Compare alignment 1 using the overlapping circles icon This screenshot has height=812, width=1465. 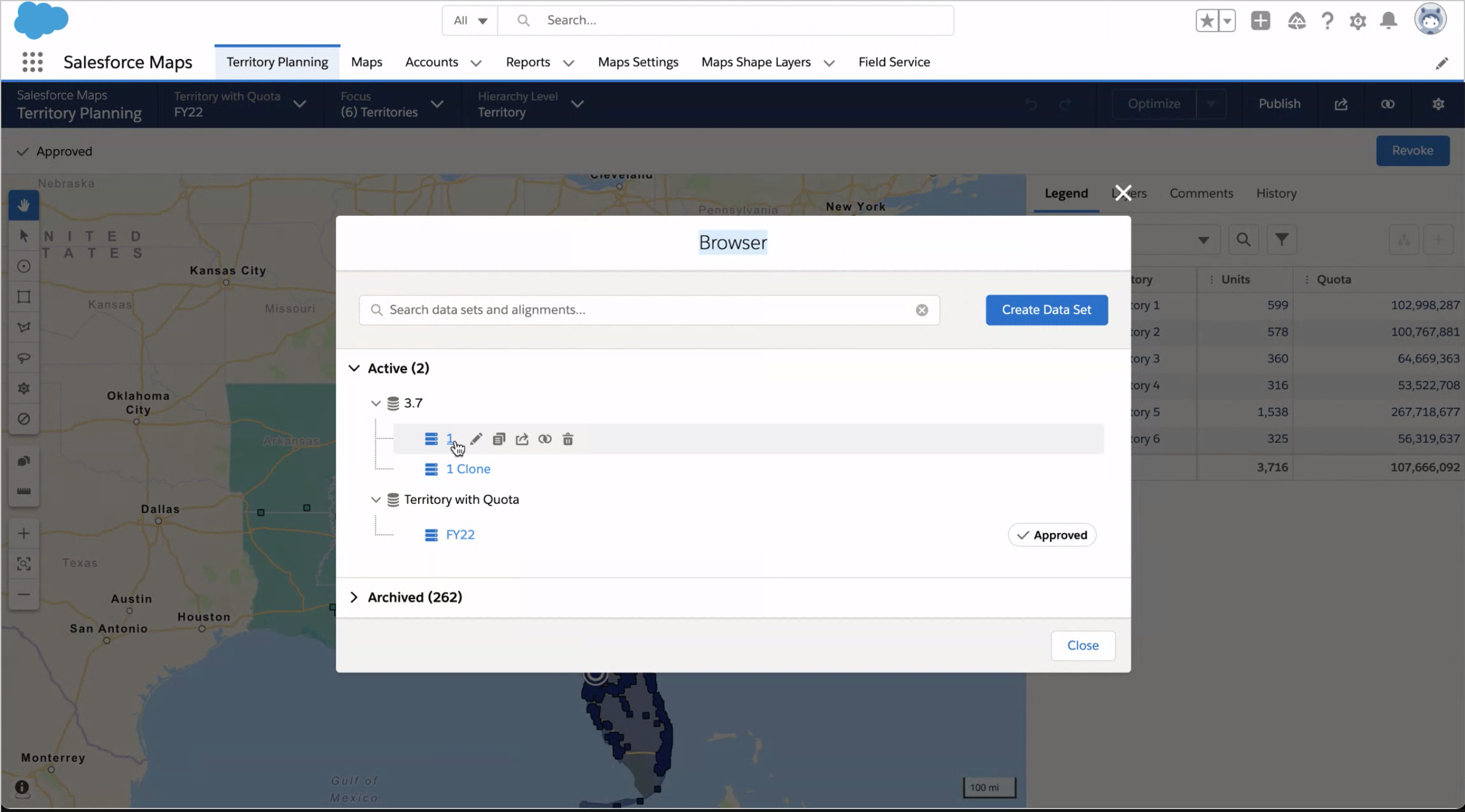tap(545, 439)
